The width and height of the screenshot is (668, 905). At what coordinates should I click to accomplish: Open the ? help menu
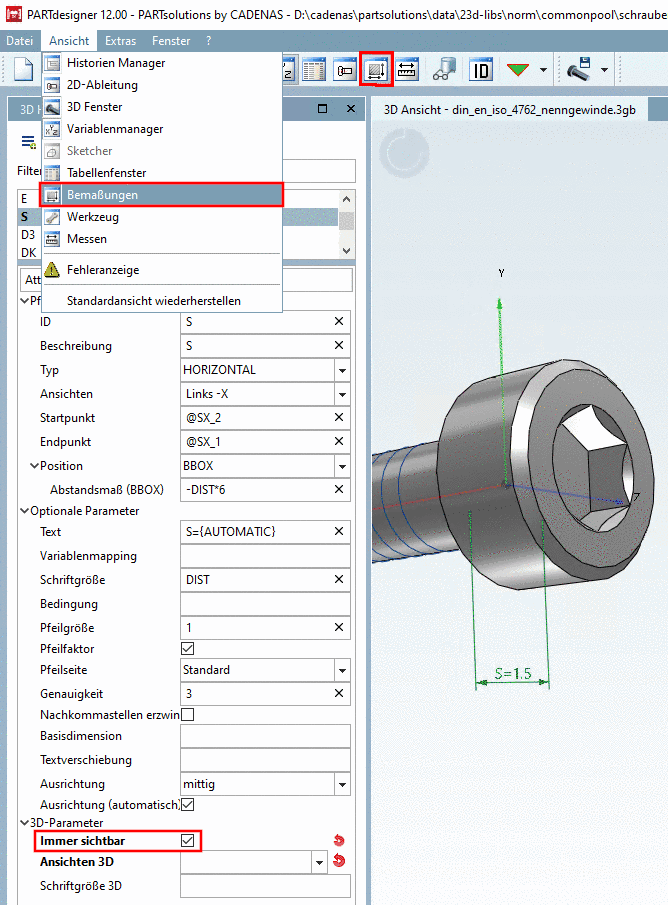pos(208,41)
